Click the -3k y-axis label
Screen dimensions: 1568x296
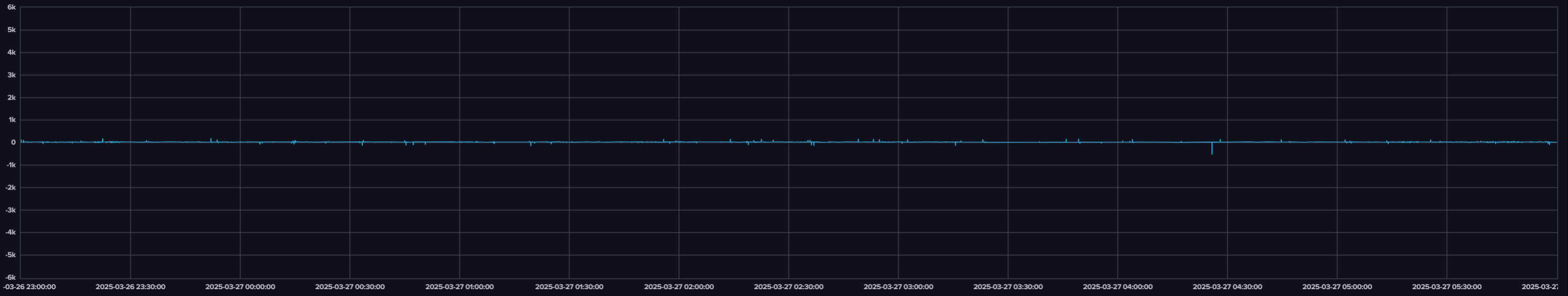coord(10,210)
